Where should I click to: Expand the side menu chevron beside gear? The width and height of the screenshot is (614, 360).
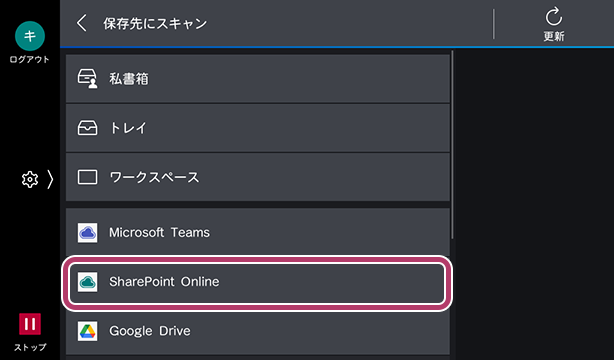(x=50, y=179)
